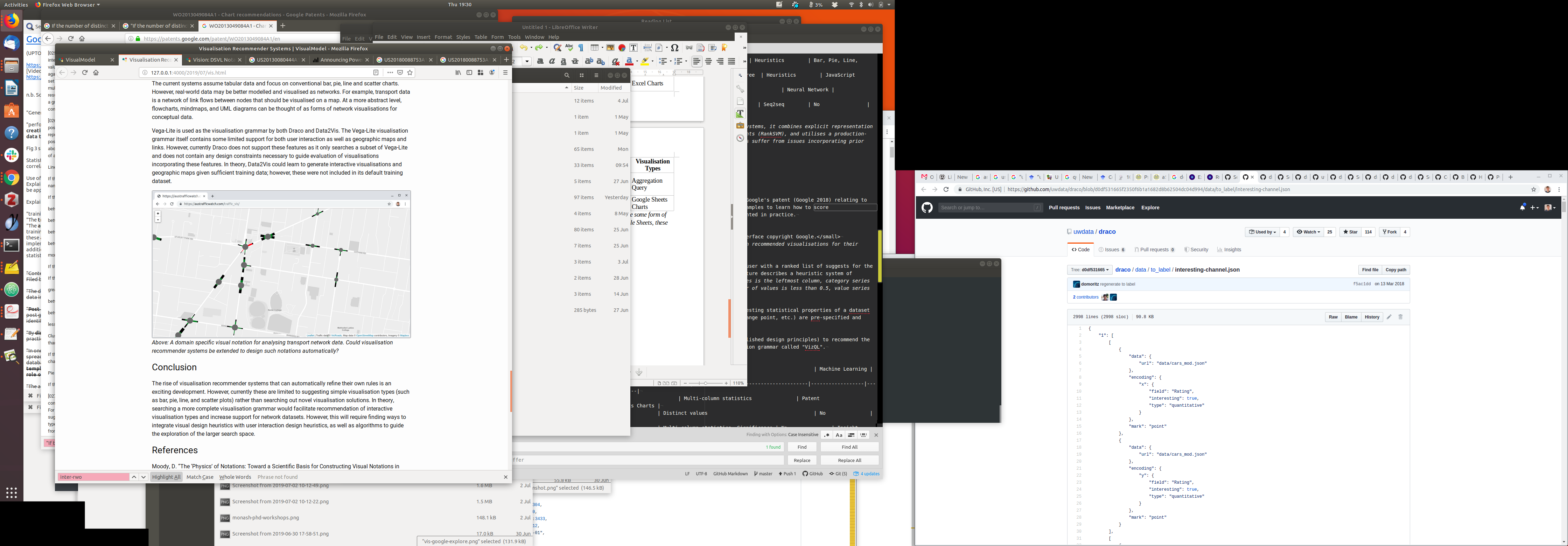Enable Whole Words in find bar

[235, 477]
